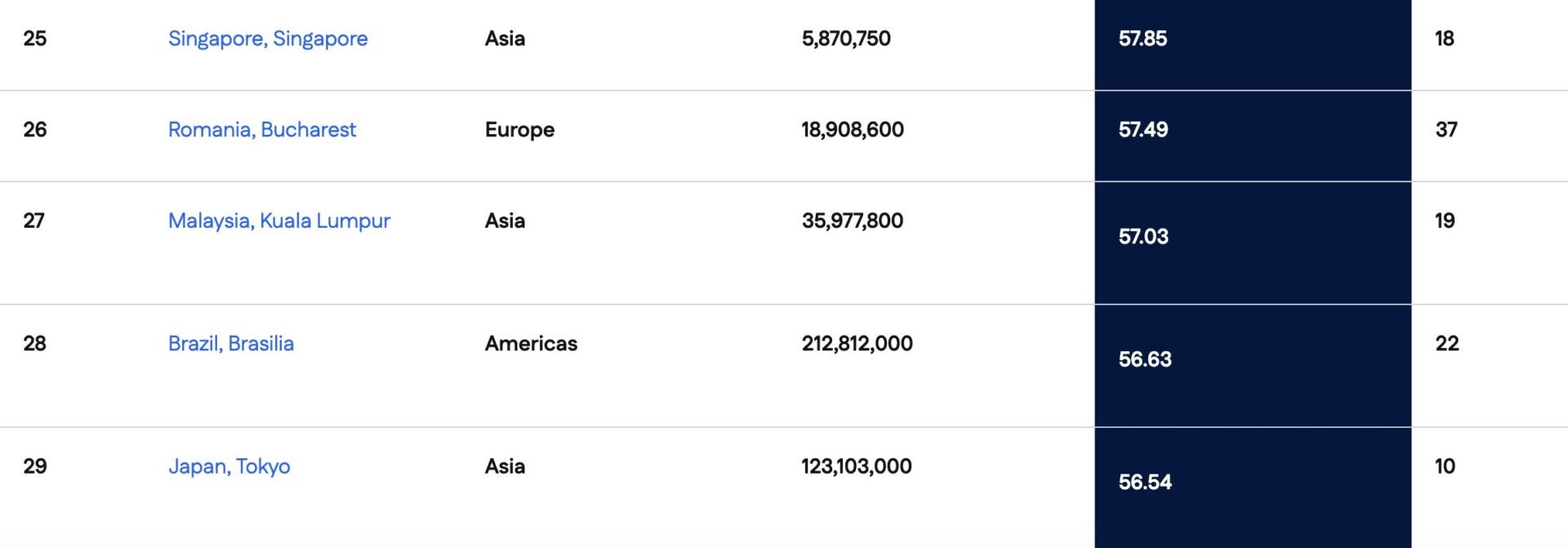Open the Japan, Tokyo link
The image size is (1568, 548).
coord(229,466)
